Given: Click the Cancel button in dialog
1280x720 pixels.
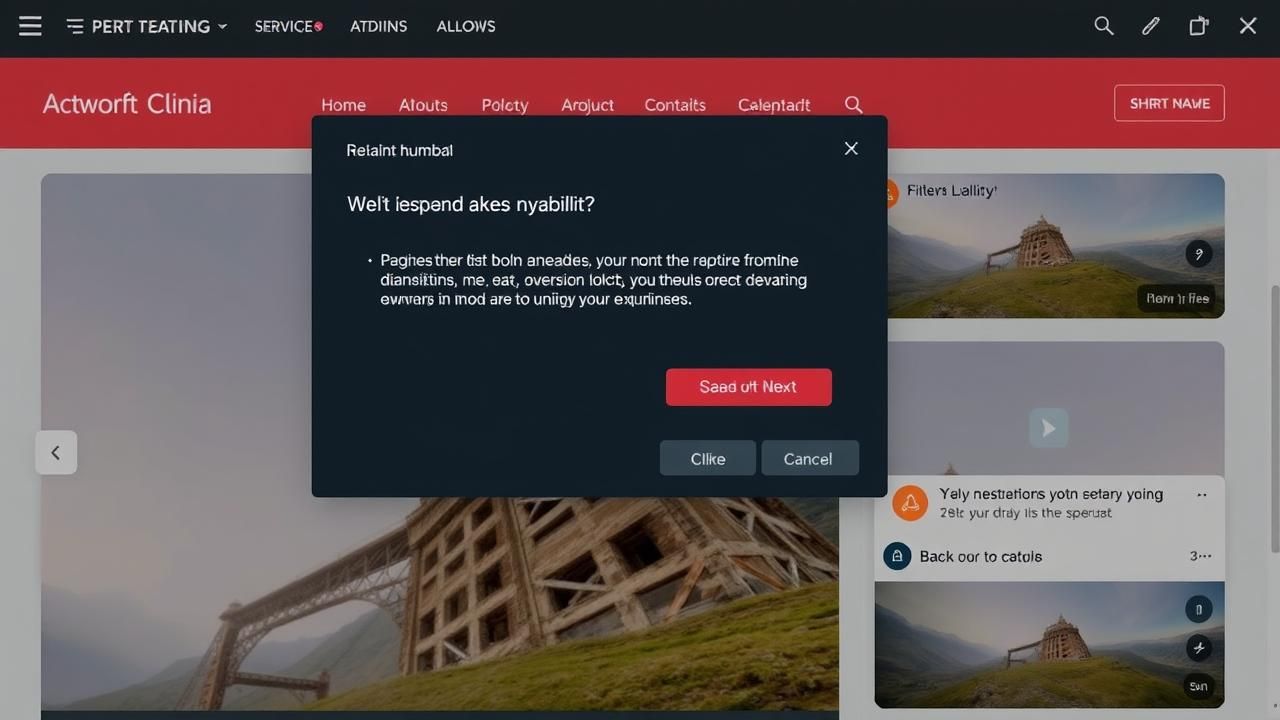Looking at the screenshot, I should point(809,458).
